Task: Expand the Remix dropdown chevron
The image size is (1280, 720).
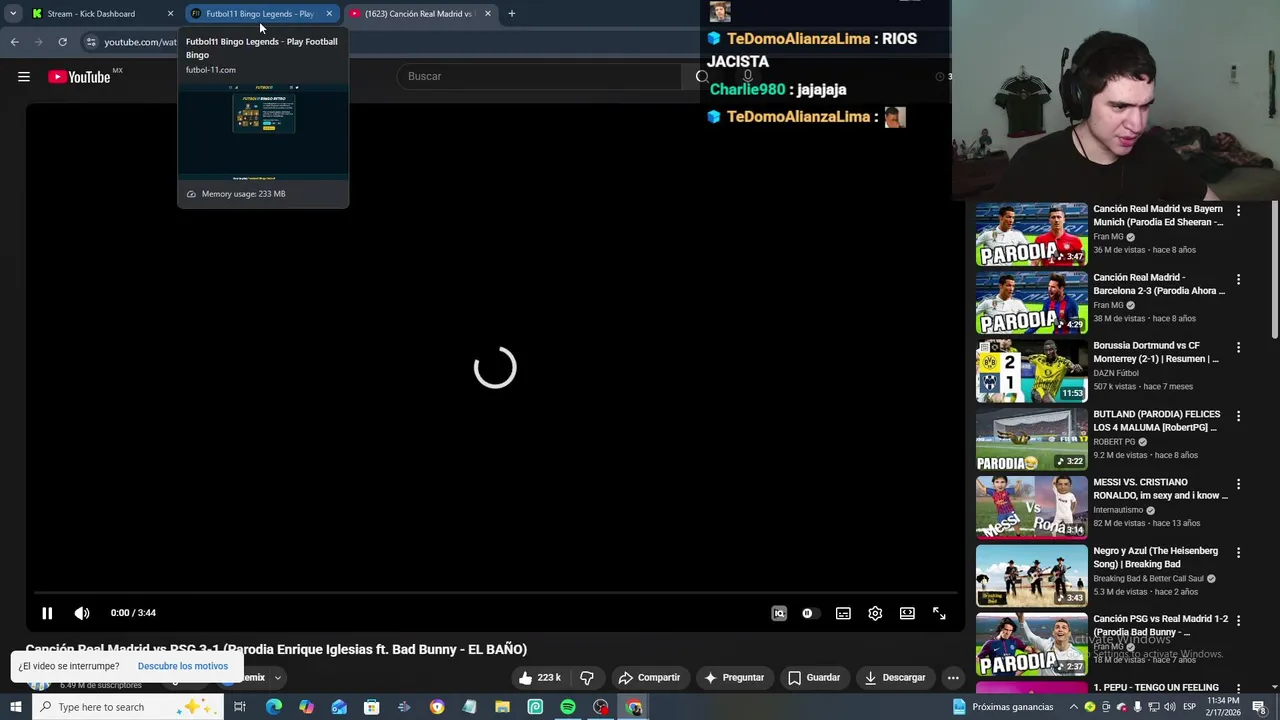Action: pos(278,677)
